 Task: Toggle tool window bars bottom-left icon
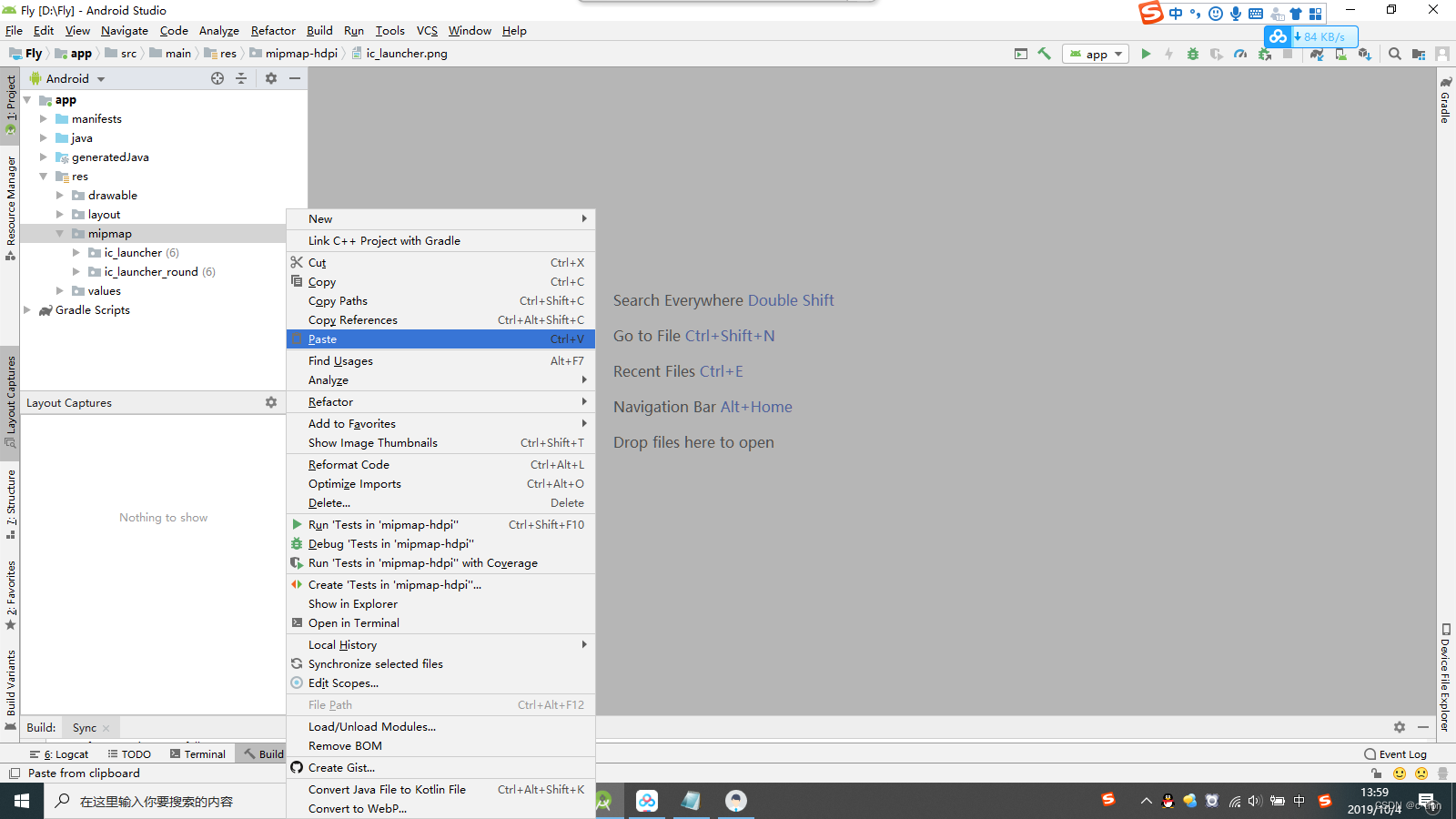(14, 773)
